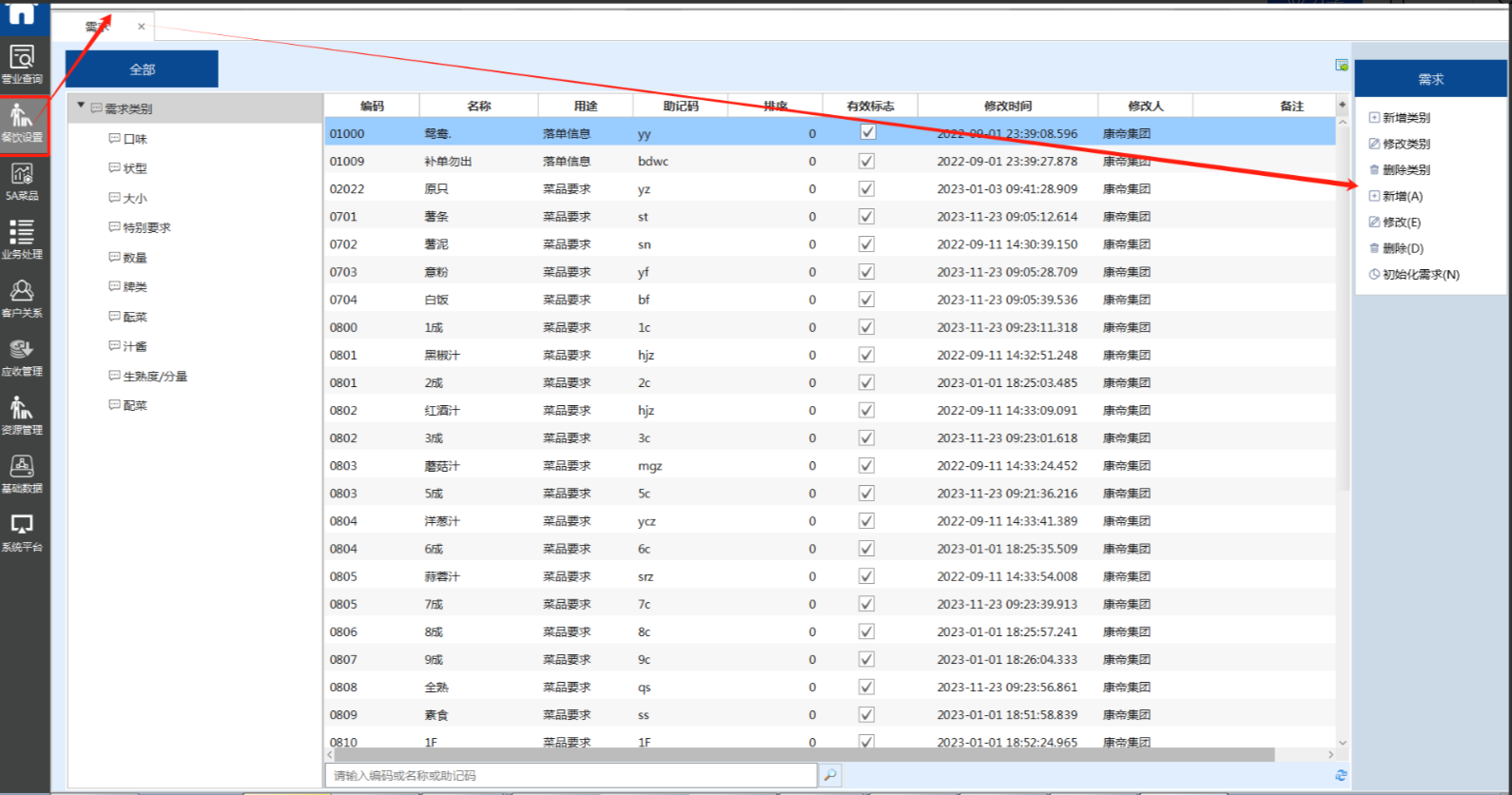Viewport: 1512px width, 795px height.
Task: Open 基础数据 sidebar module
Action: click(x=22, y=474)
